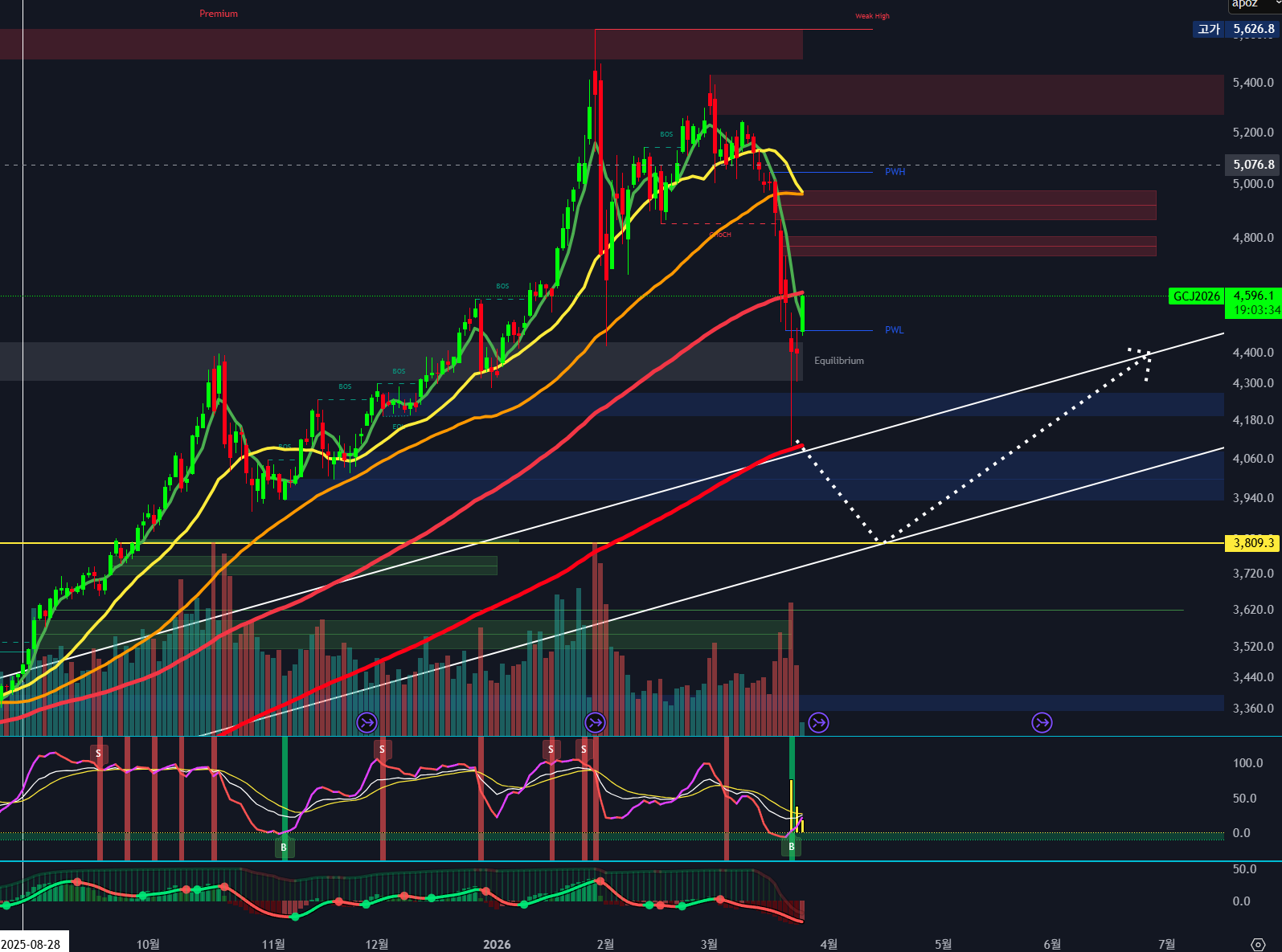1282x952 pixels.
Task: Select the October S sell signal marker
Action: coord(99,754)
